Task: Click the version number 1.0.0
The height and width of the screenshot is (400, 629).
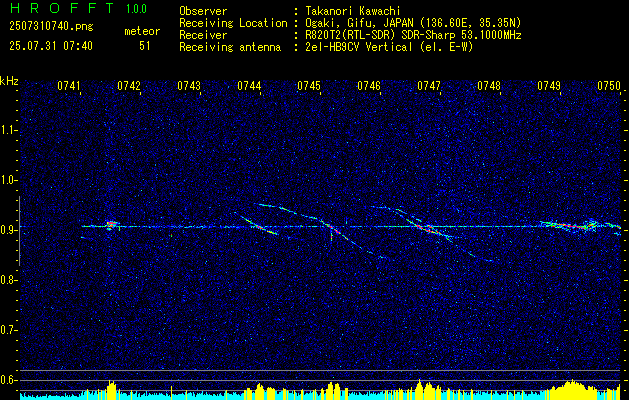Action: coord(136,8)
